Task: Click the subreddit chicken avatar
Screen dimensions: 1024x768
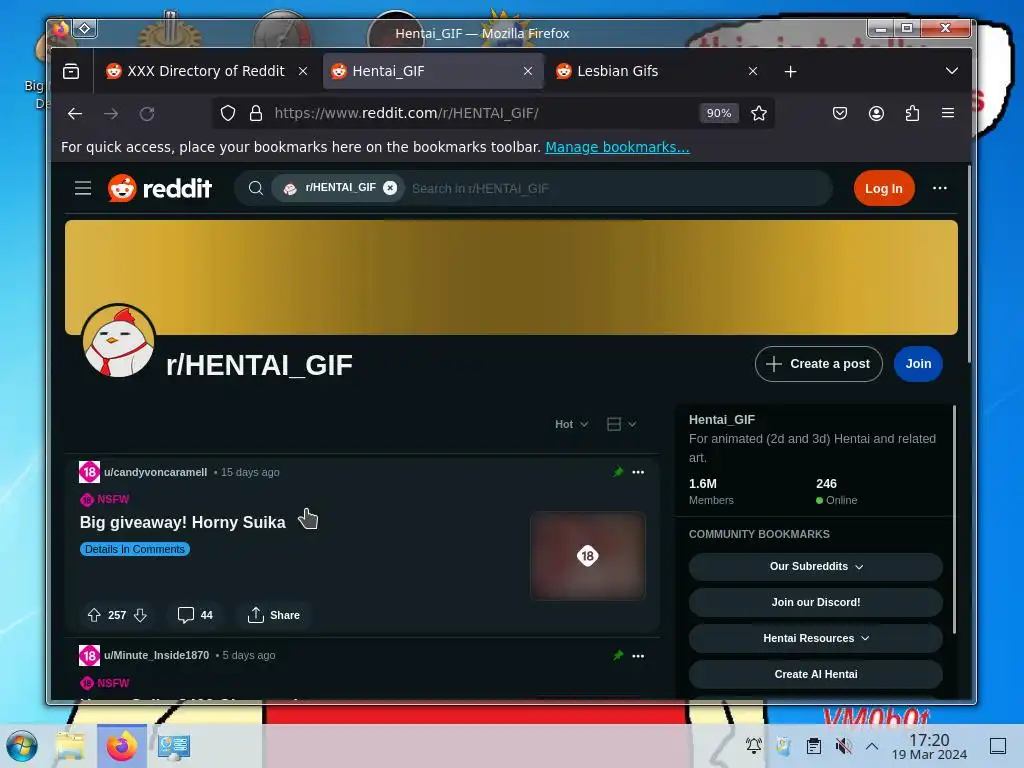Action: tap(118, 341)
